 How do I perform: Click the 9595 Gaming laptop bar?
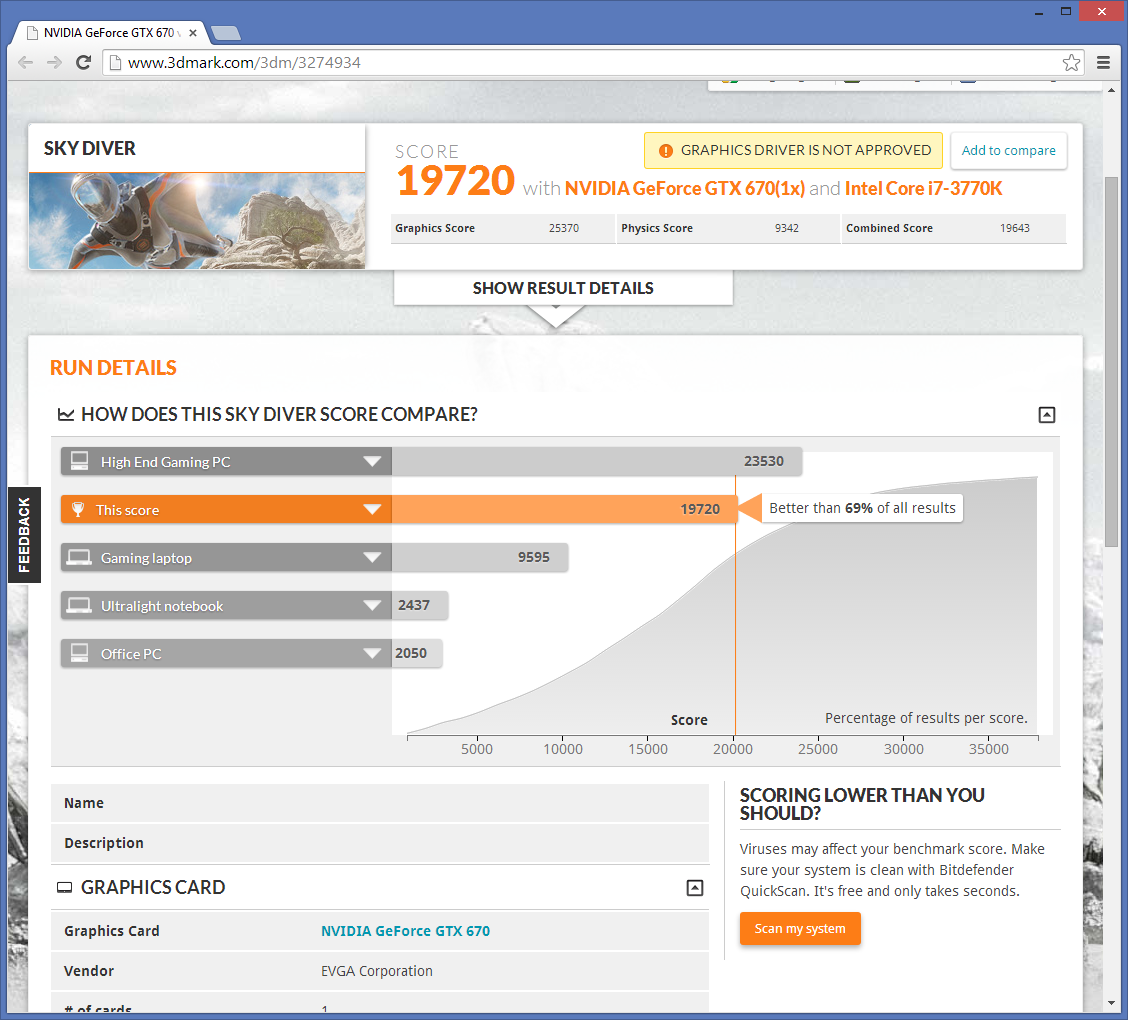[x=480, y=558]
